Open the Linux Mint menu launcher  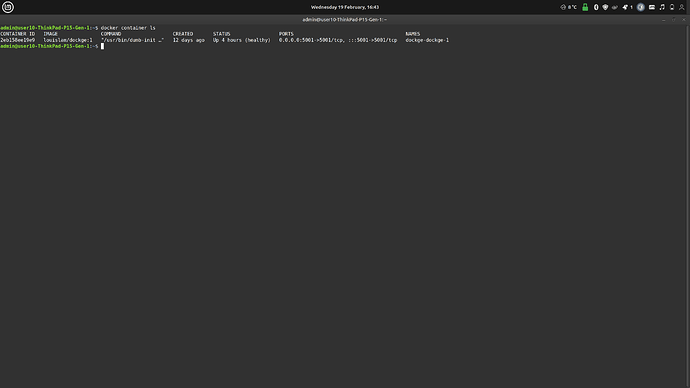(8, 7)
